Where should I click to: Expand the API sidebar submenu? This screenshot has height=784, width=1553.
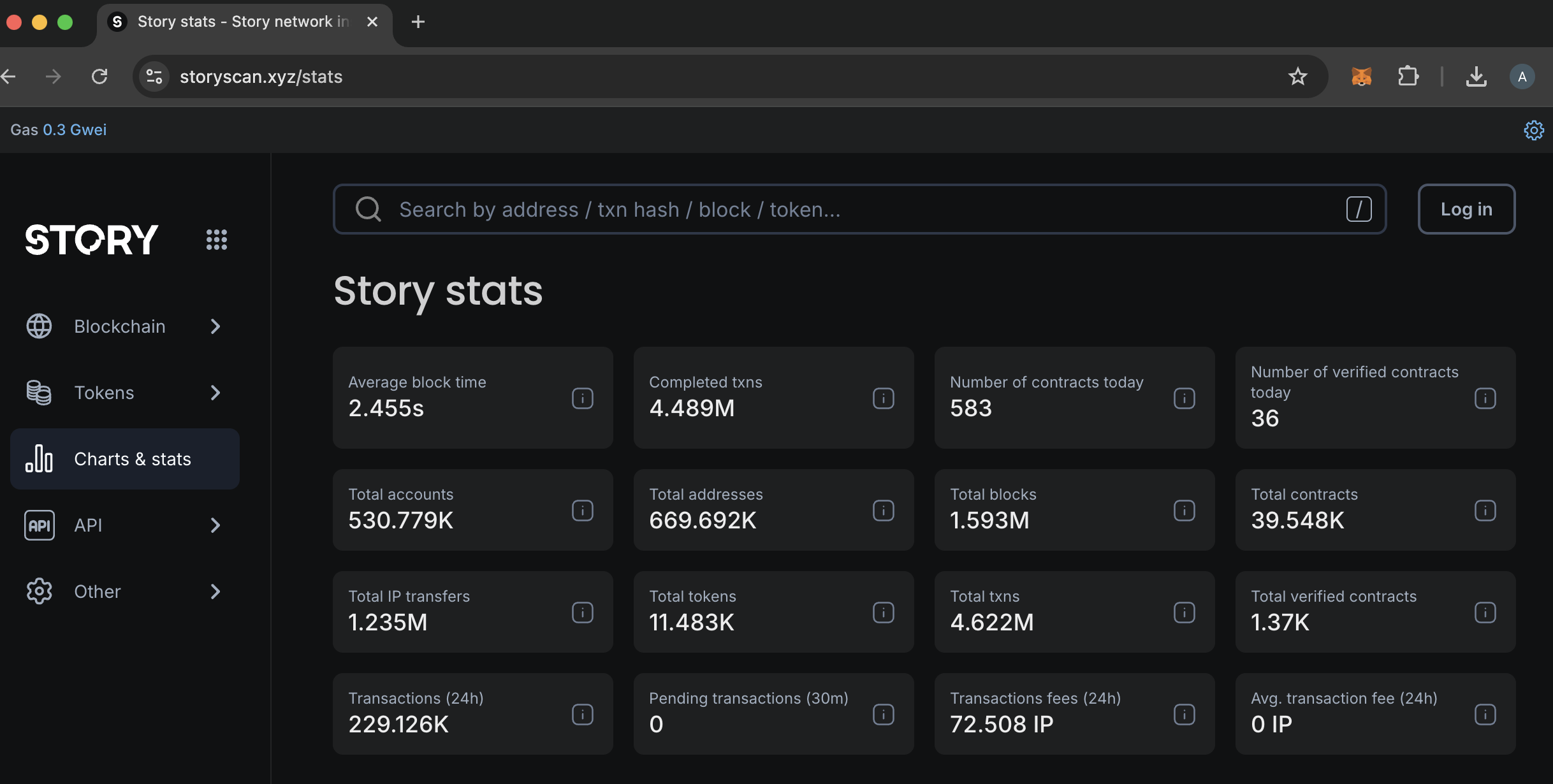pyautogui.click(x=125, y=525)
